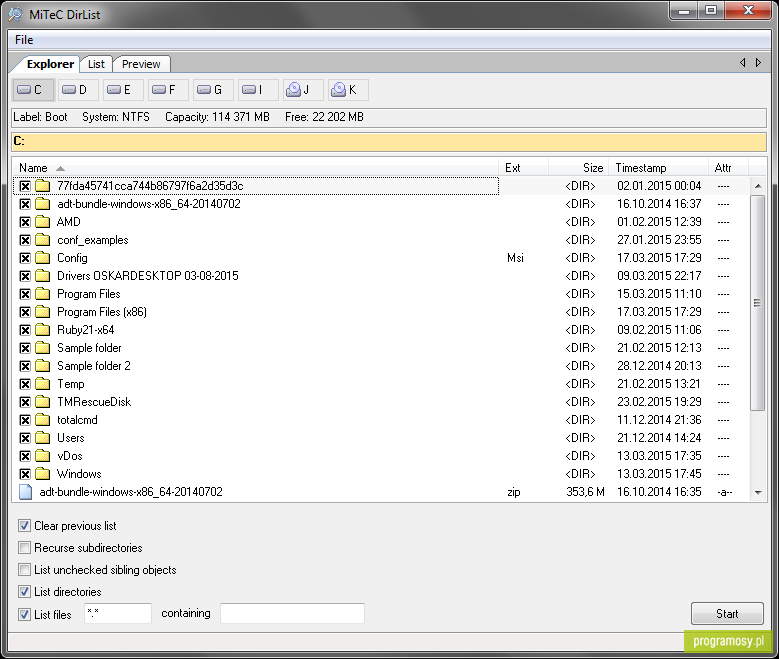Switch to the List tab
Image resolution: width=779 pixels, height=659 pixels.
coord(96,64)
